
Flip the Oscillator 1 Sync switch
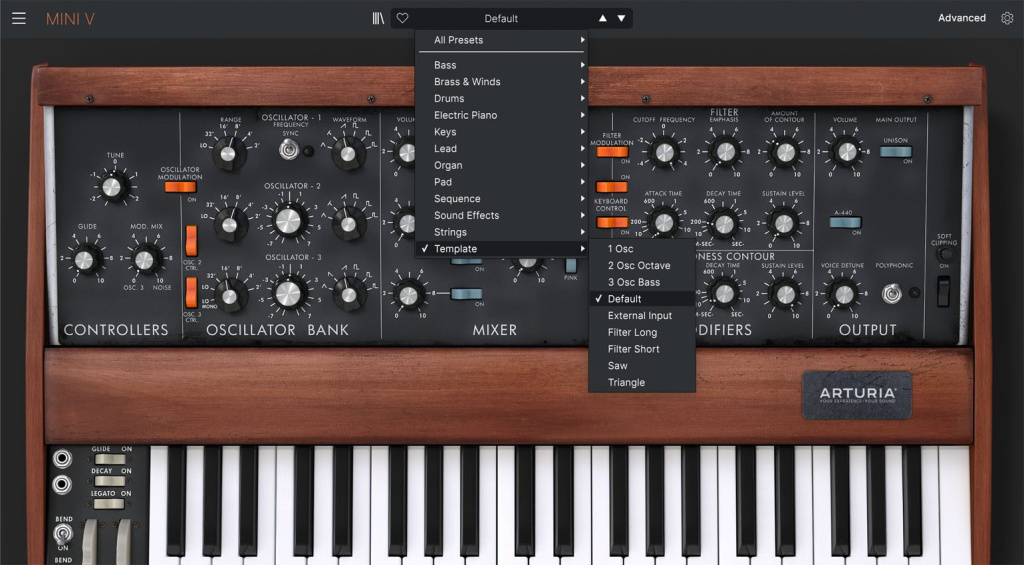tap(288, 150)
